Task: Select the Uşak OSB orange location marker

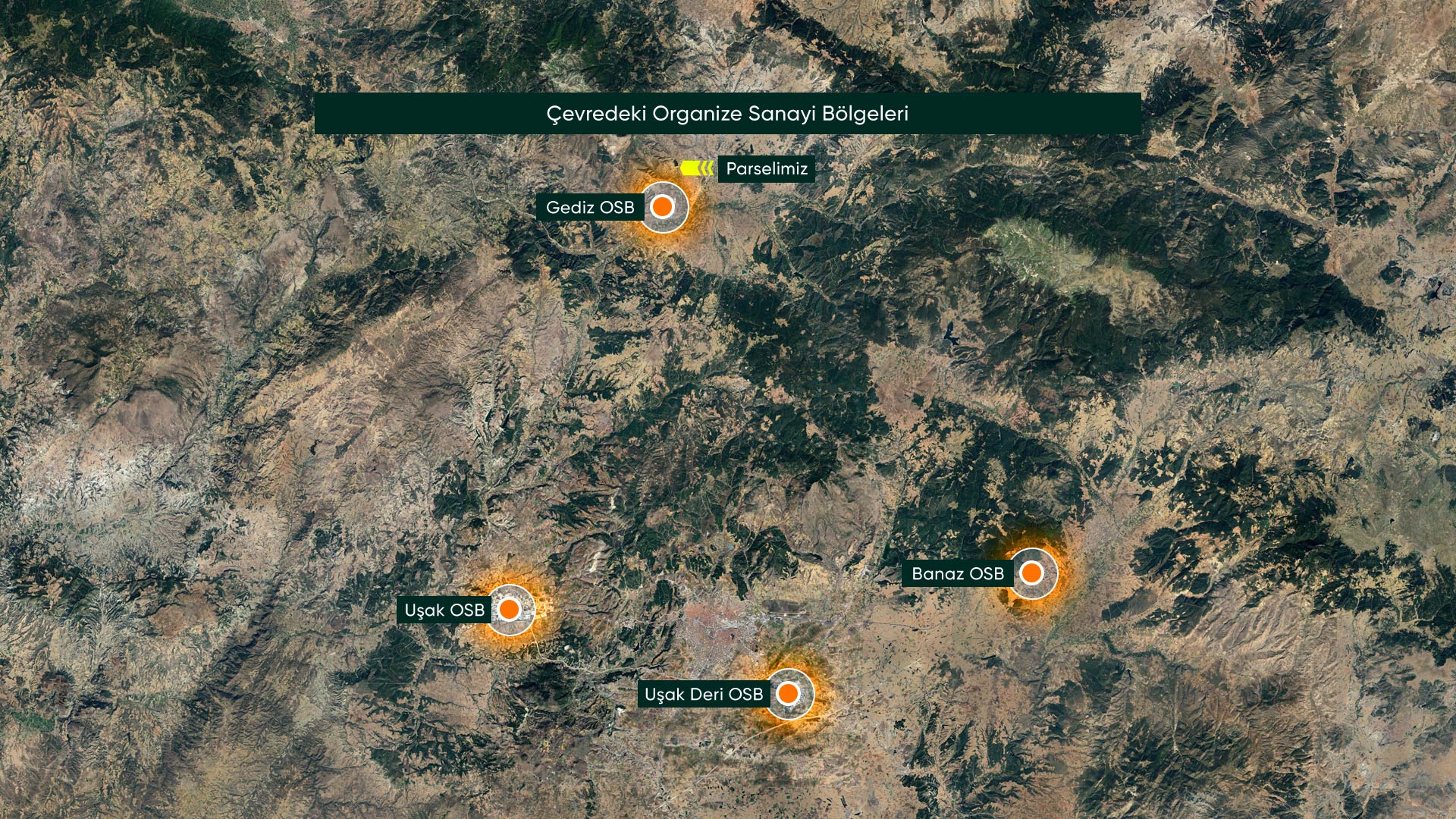Action: pos(510,609)
